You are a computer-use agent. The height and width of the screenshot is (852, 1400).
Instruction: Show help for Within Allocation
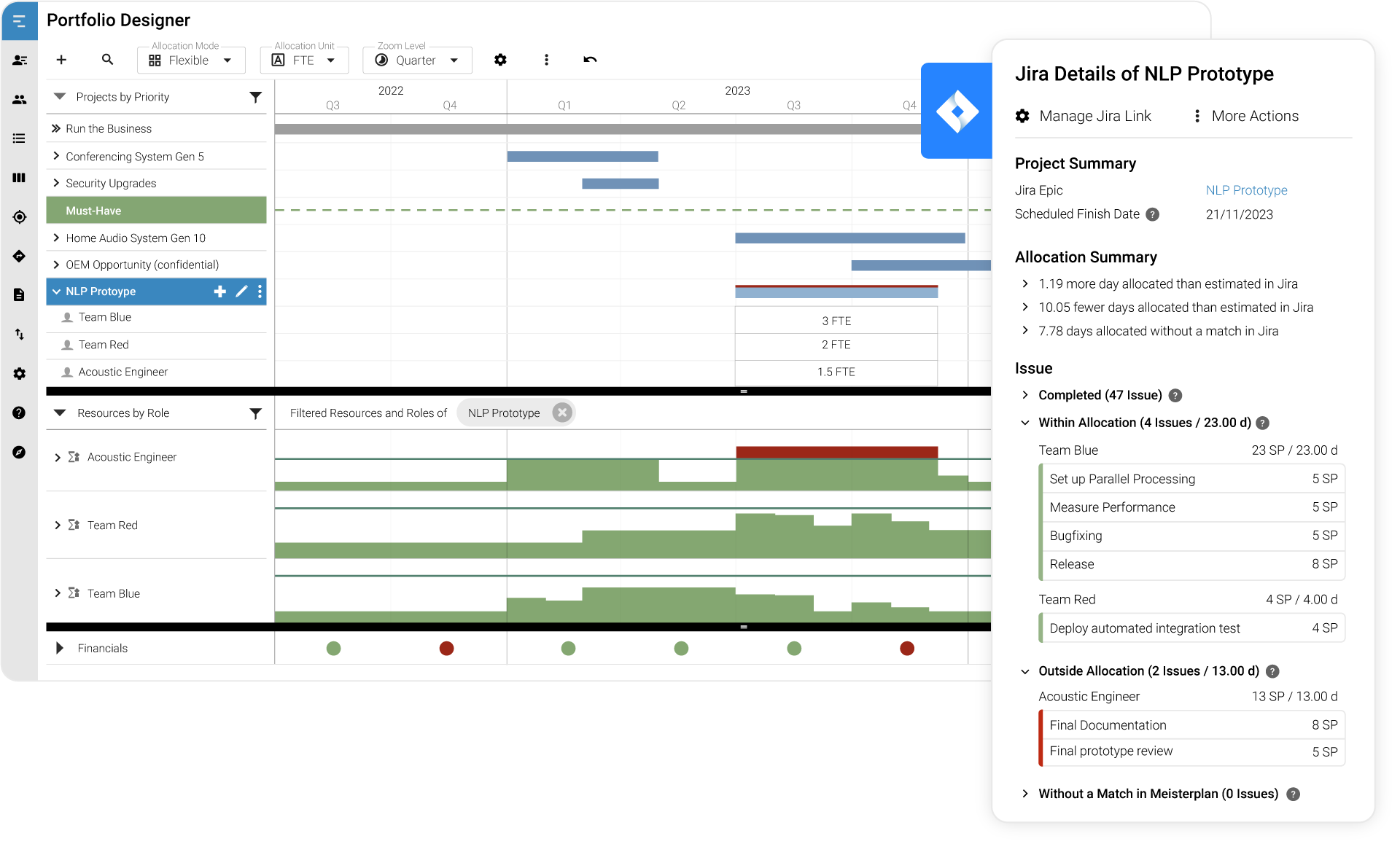click(1263, 423)
